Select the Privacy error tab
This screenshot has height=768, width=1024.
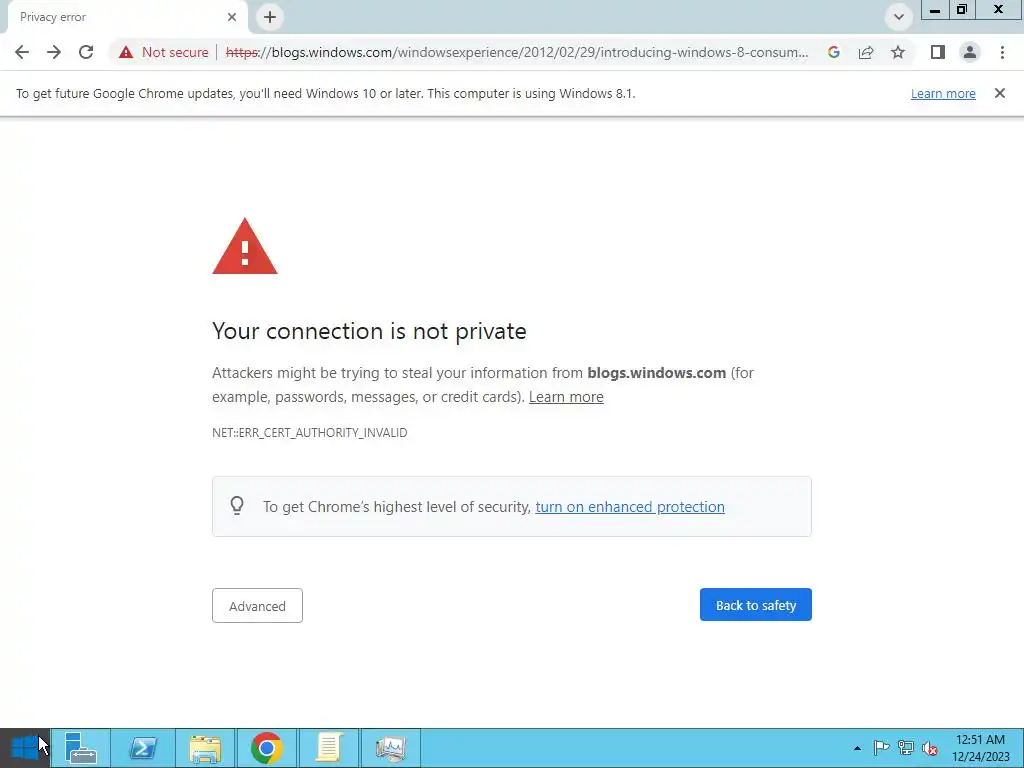(x=127, y=17)
